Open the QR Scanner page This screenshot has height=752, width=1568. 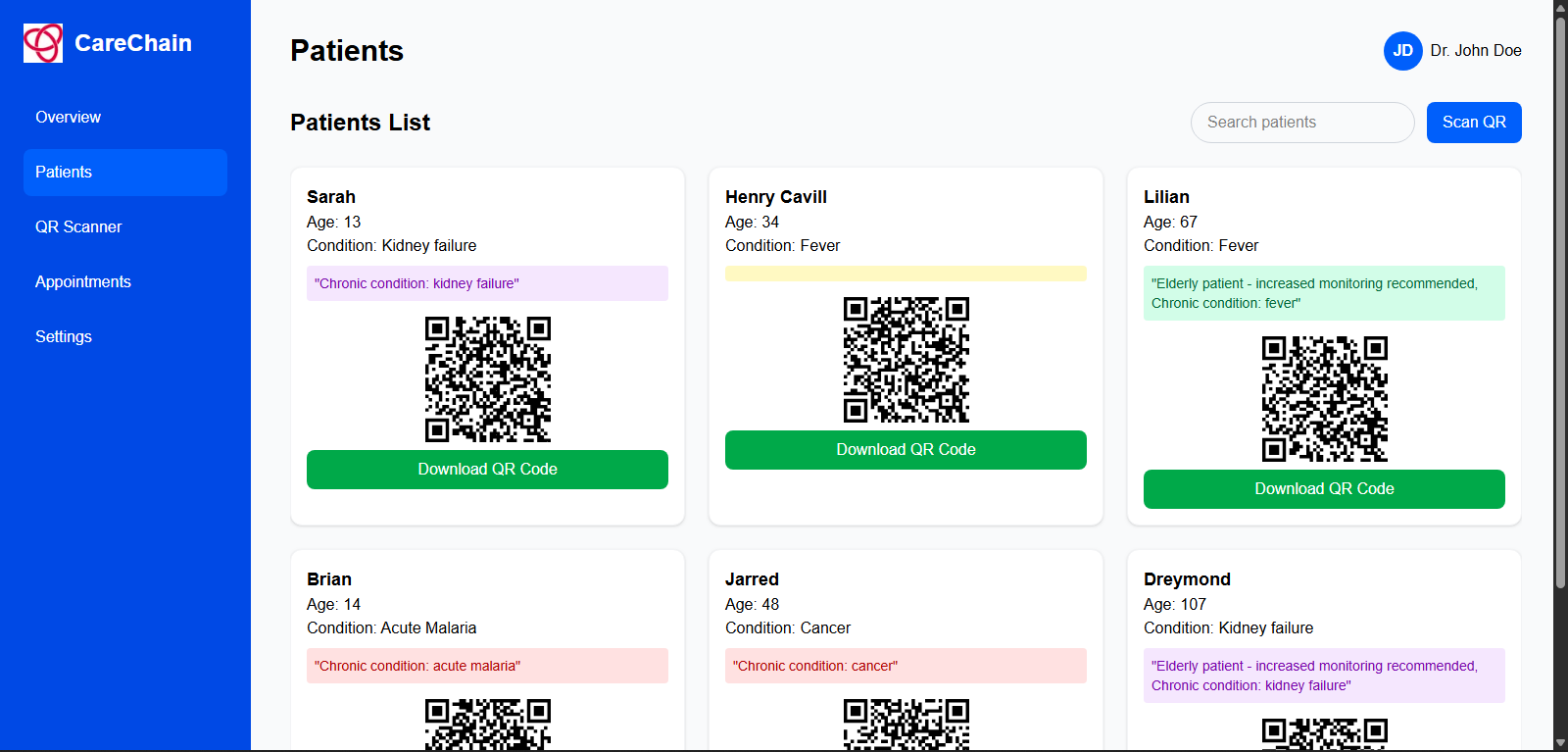pos(125,227)
